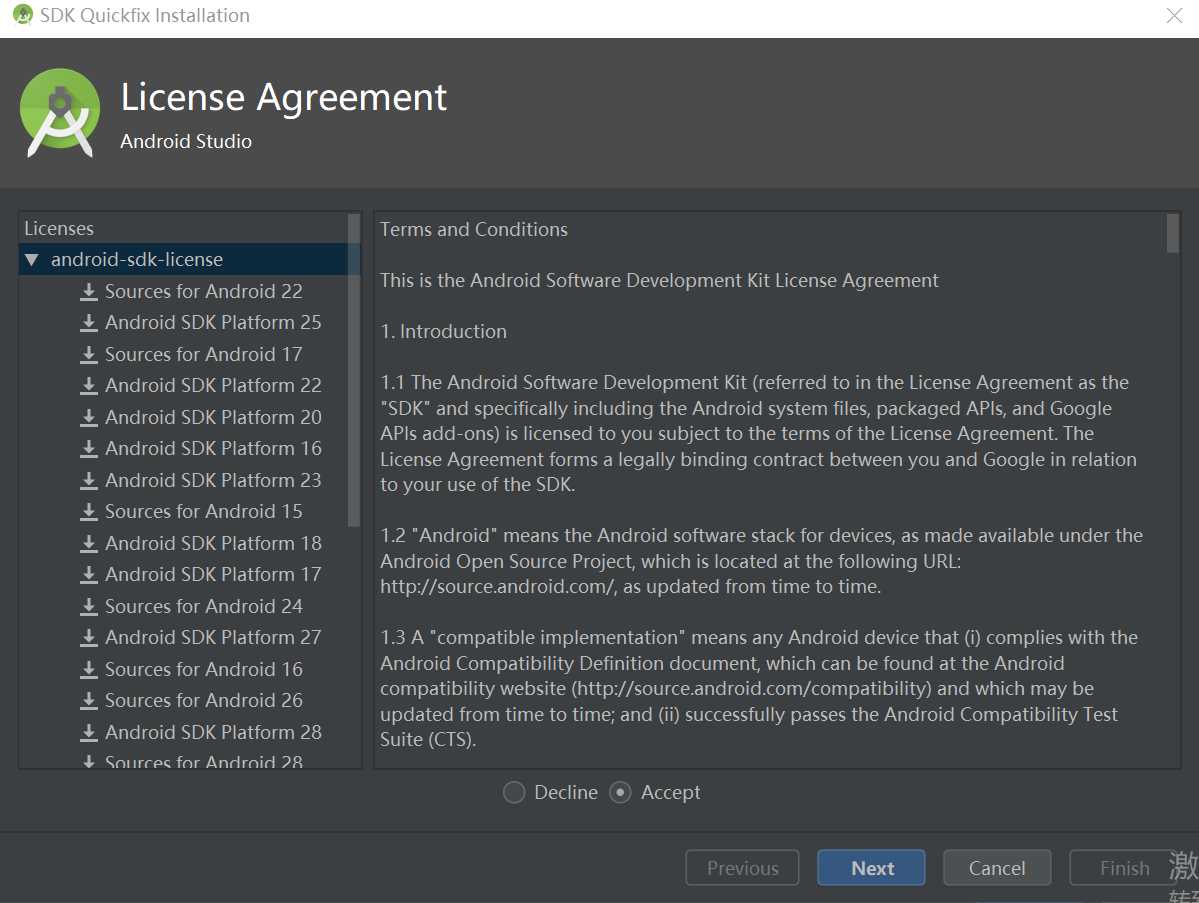Click download icon beside Sources for Android 17
Viewport: 1199px width, 903px height.
(89, 355)
